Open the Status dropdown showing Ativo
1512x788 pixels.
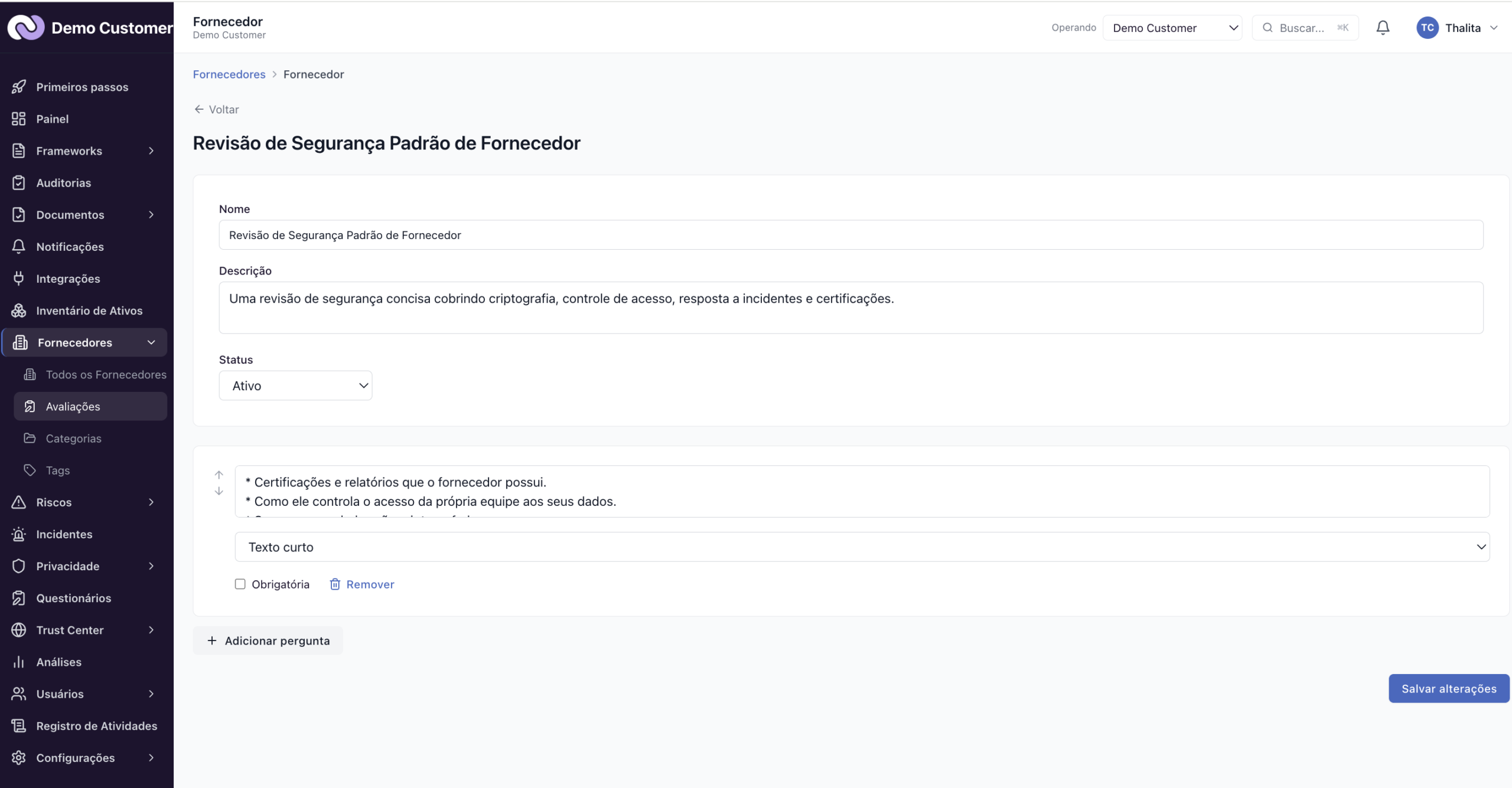click(x=295, y=385)
